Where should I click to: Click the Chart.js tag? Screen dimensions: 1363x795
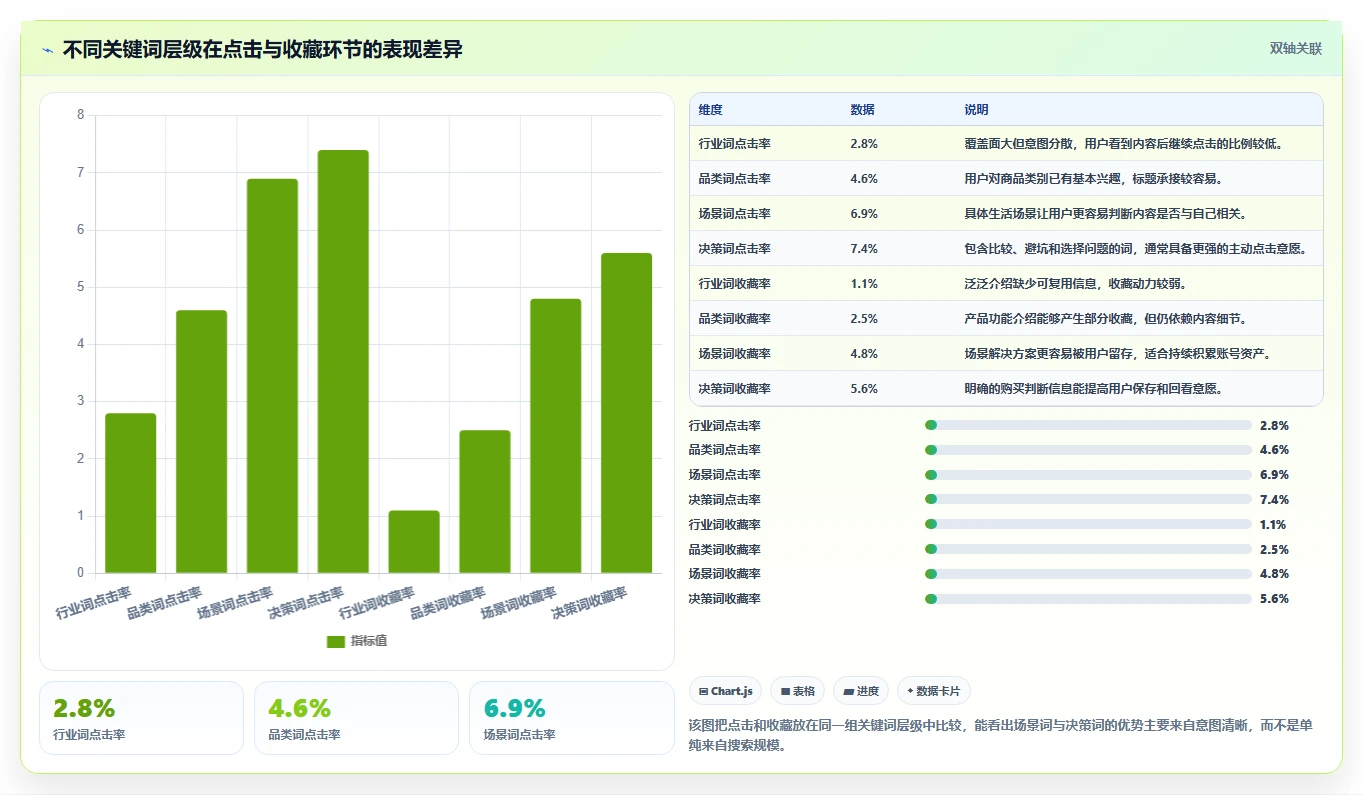pyautogui.click(x=726, y=691)
